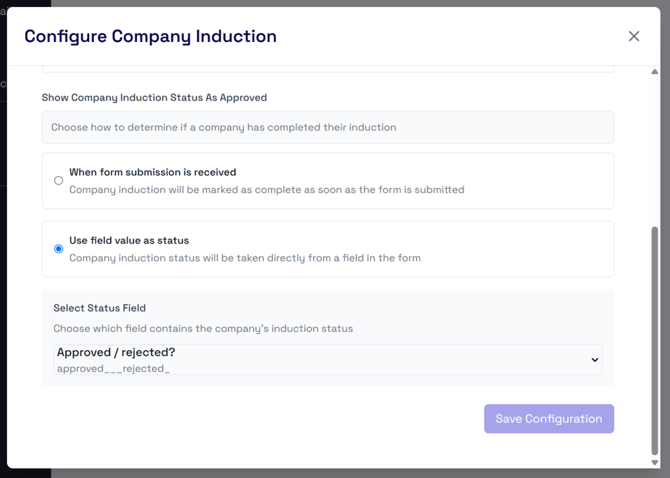Click 'Show Company Induction Status As Approved' label
Image resolution: width=670 pixels, height=478 pixels.
154,98
